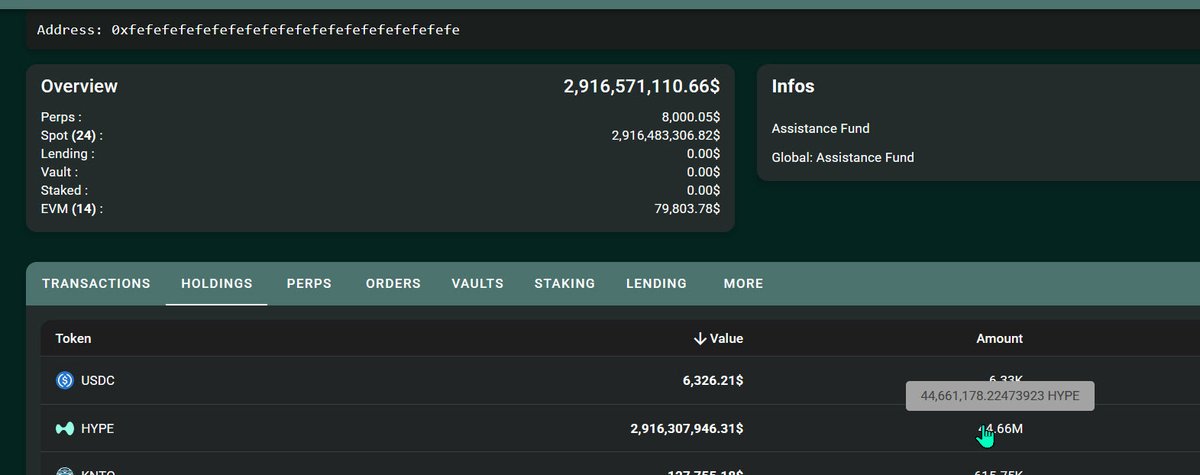Image resolution: width=1200 pixels, height=475 pixels.
Task: Click the Vault label in Overview
Action: point(60,172)
